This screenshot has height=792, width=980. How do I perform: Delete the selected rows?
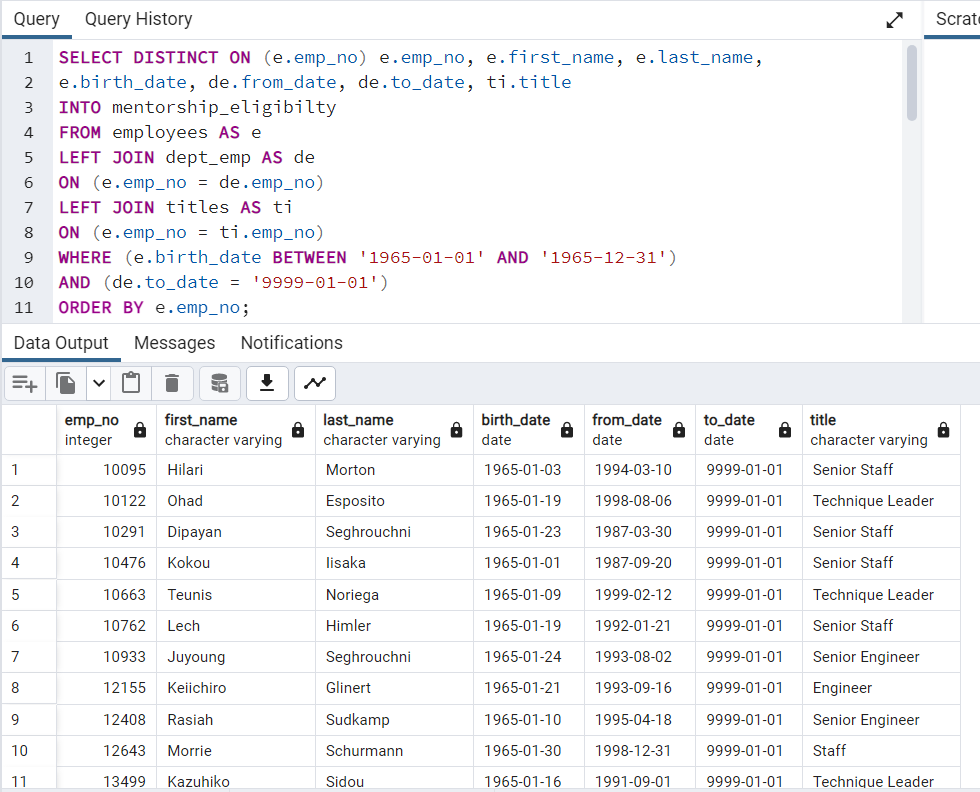[170, 383]
